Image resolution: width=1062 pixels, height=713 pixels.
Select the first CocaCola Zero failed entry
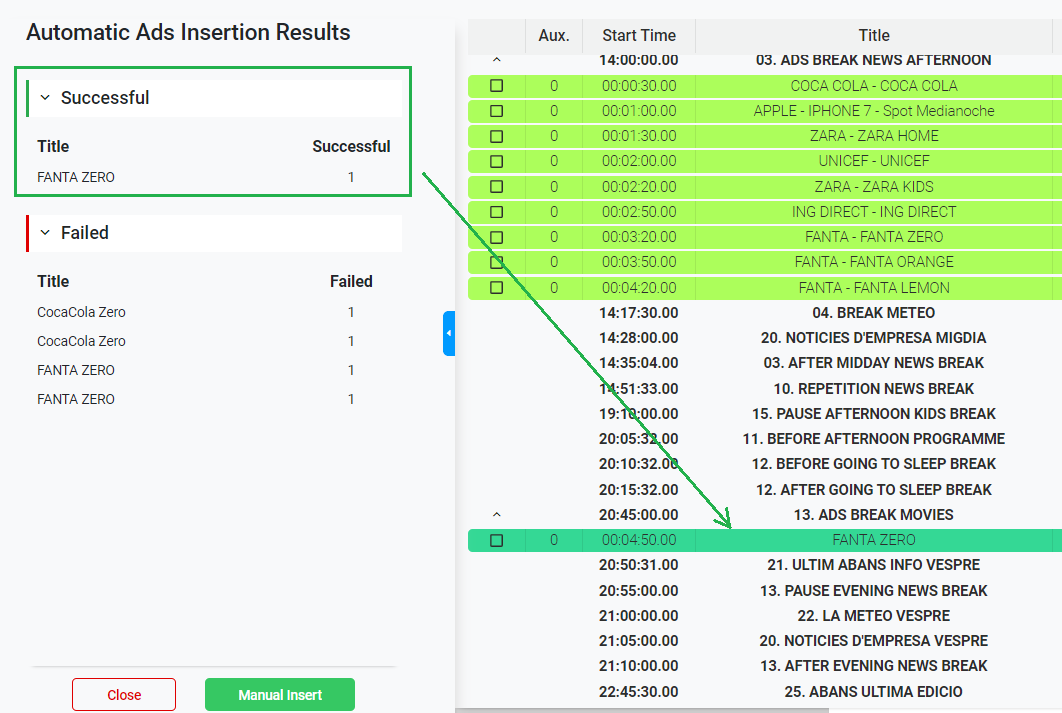pyautogui.click(x=81, y=312)
